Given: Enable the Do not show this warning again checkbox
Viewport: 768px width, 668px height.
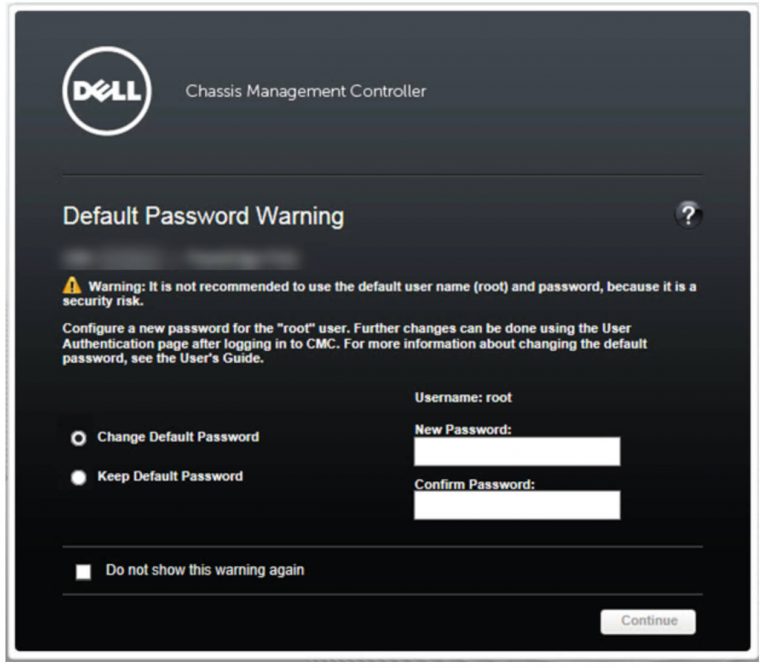Looking at the screenshot, I should click(x=84, y=572).
